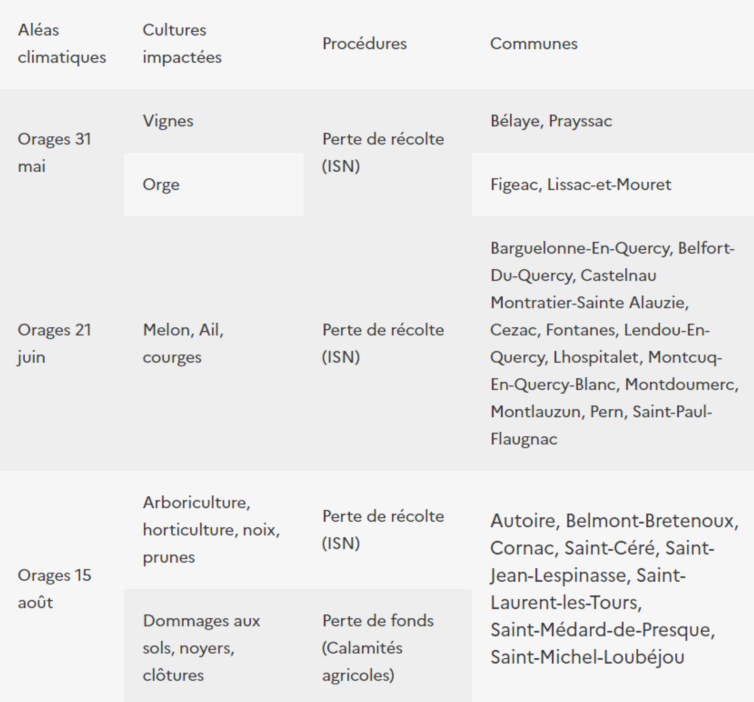Click the "Melon, Ail, courges" cell
754x702 pixels.
(x=183, y=343)
